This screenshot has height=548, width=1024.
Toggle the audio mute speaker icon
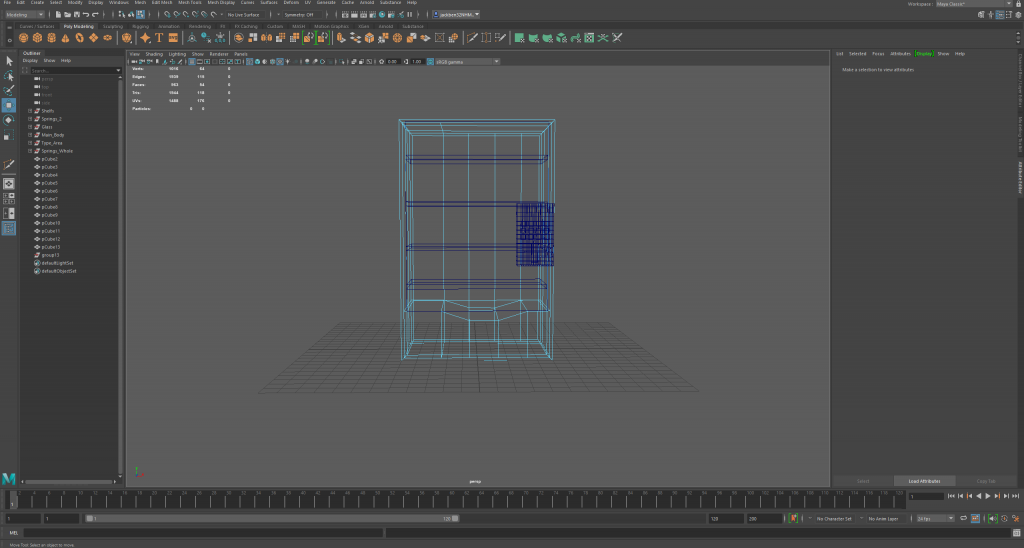click(991, 519)
